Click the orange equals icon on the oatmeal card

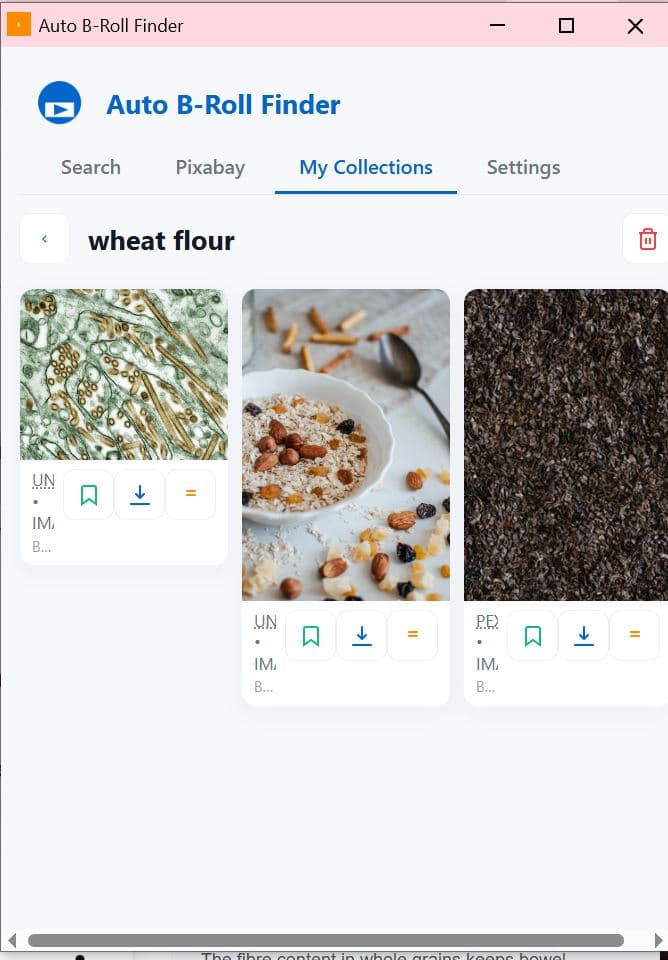413,636
